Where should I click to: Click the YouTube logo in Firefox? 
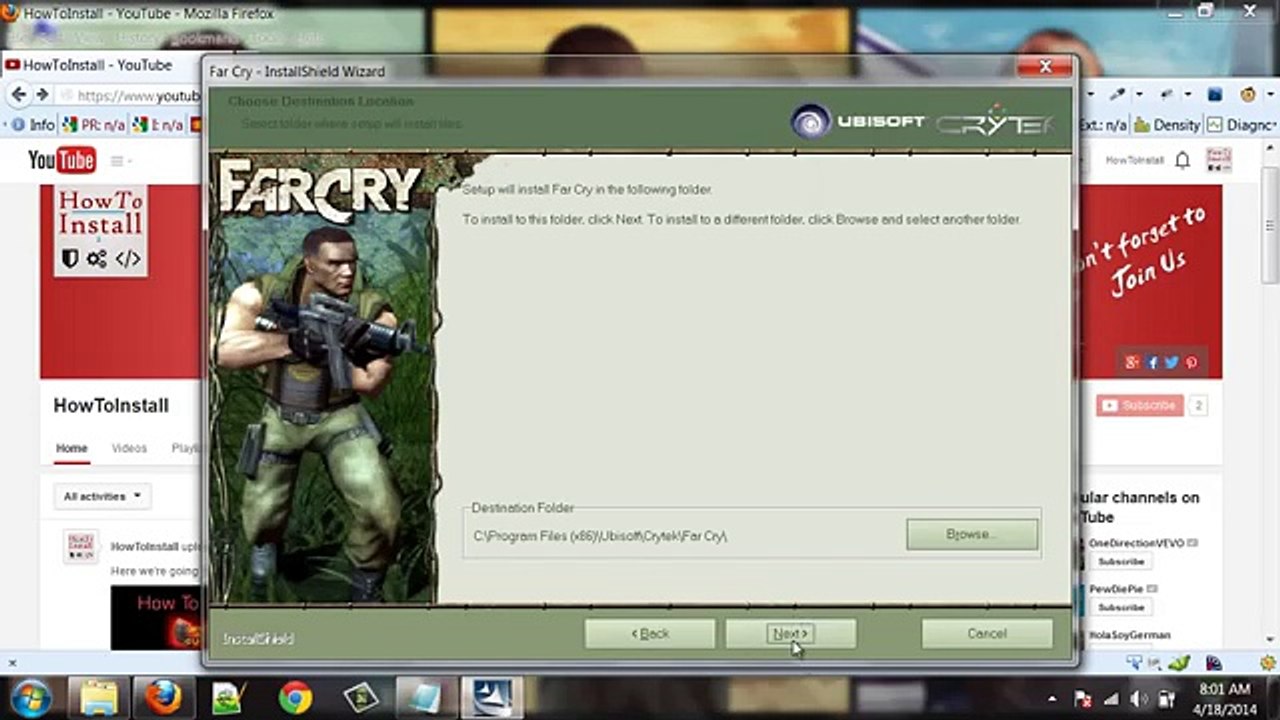coord(62,160)
